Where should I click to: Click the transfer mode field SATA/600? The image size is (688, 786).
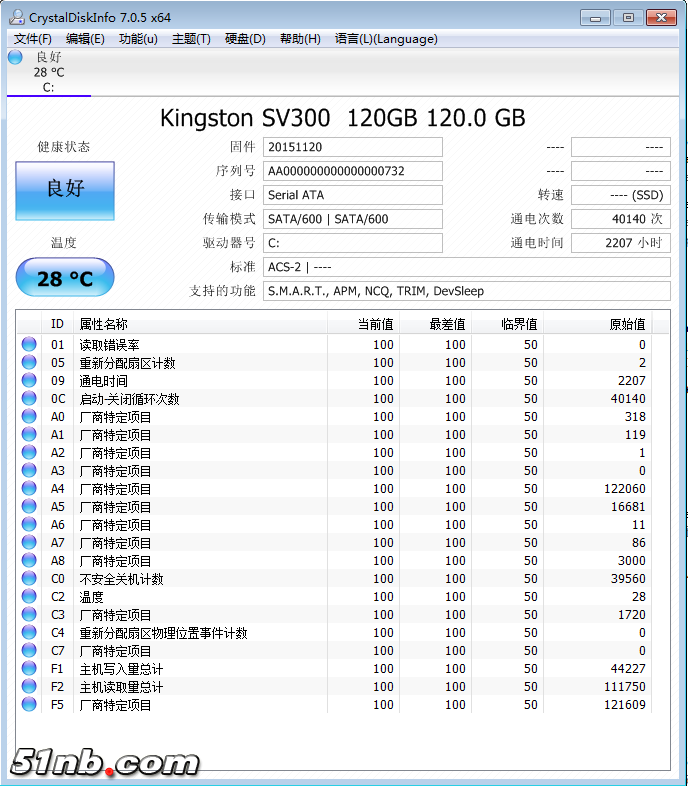point(353,219)
